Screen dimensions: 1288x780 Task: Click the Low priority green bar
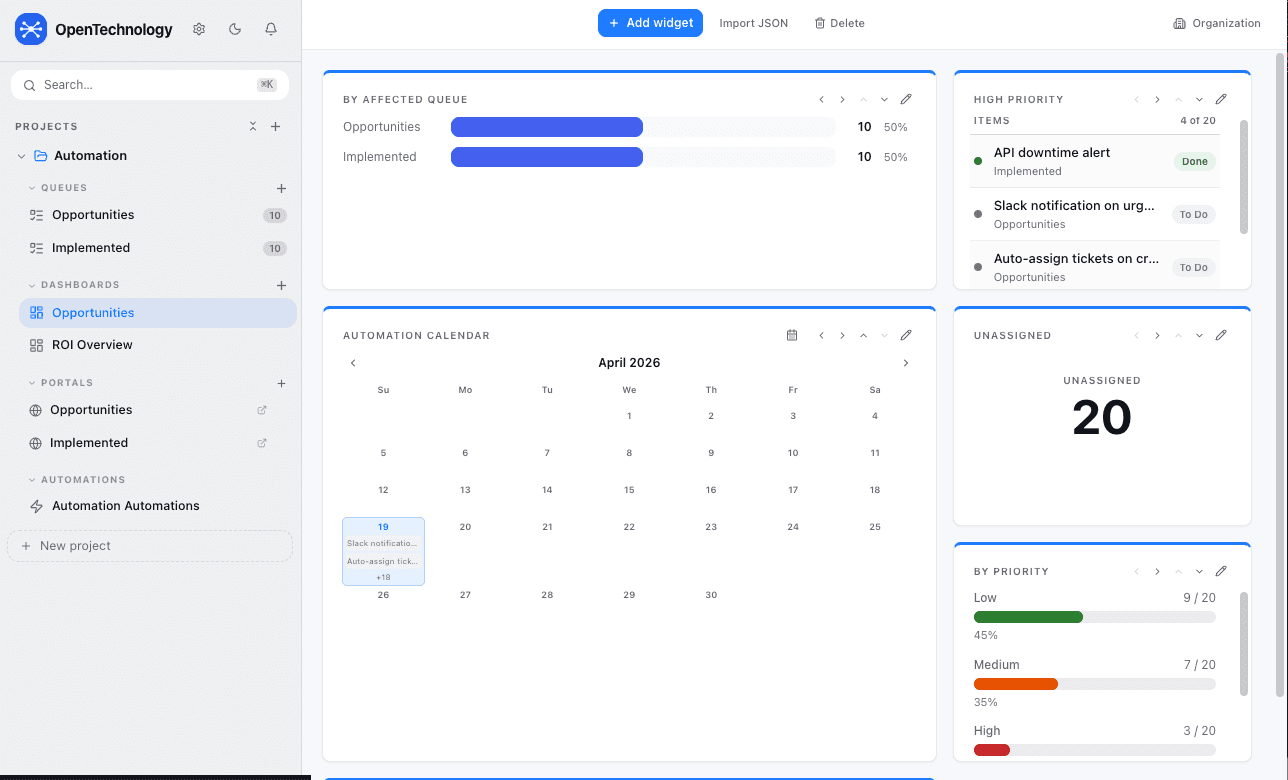tap(1028, 617)
